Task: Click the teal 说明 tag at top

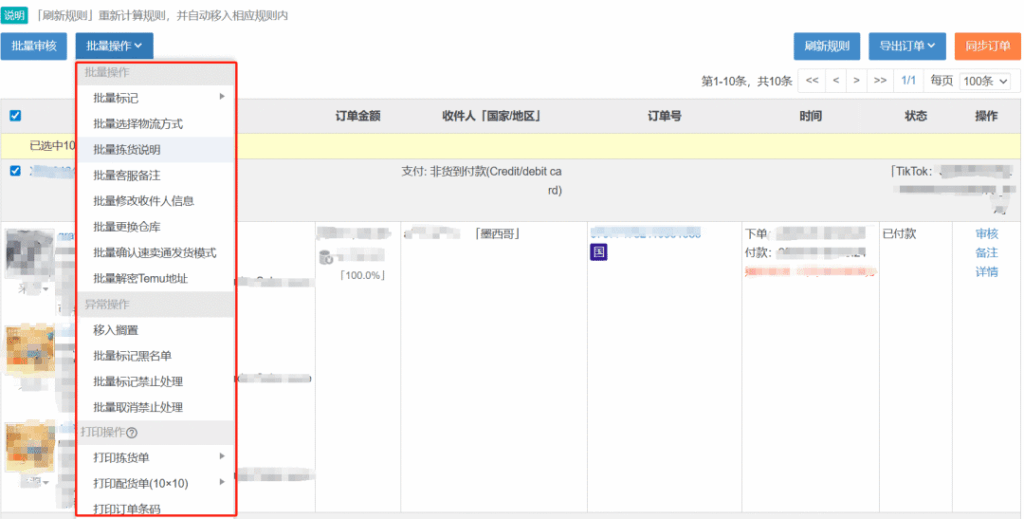Action: pyautogui.click(x=14, y=15)
